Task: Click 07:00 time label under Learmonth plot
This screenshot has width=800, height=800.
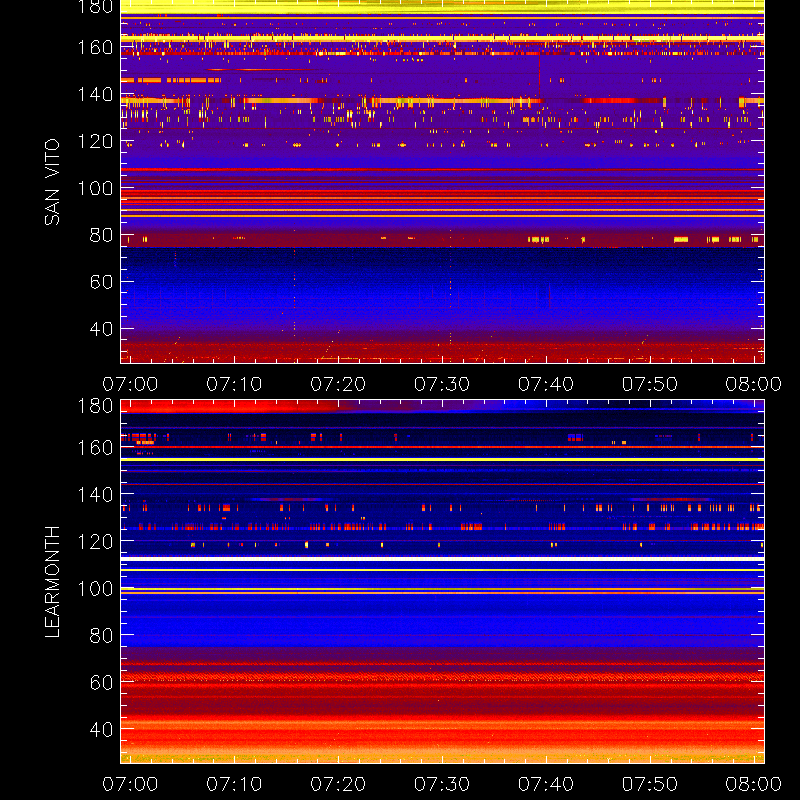Action: click(130, 784)
